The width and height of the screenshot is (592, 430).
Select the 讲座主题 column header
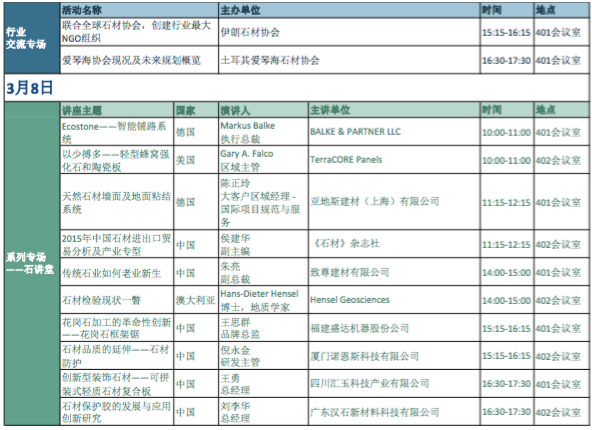pos(117,110)
